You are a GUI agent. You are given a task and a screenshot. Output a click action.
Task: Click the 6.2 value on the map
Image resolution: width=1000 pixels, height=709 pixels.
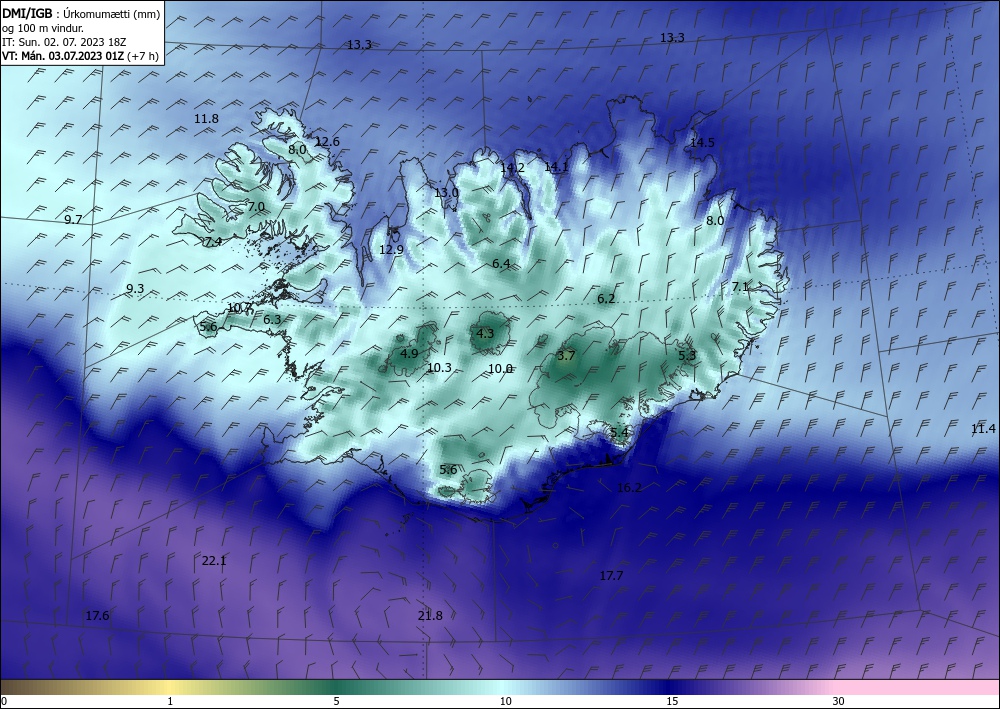[x=606, y=298]
